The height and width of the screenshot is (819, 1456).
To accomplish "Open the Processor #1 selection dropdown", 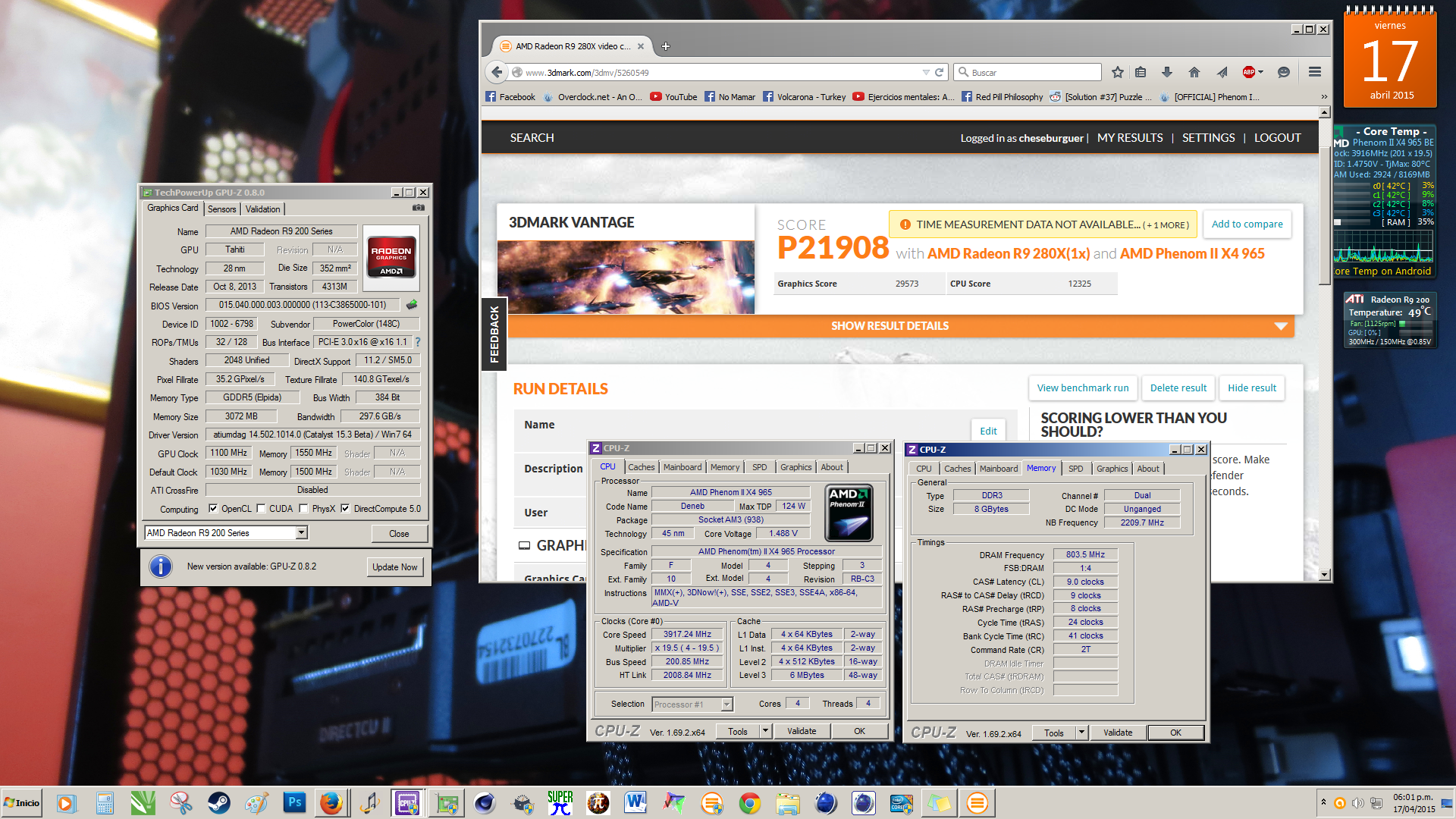I will coord(726,704).
